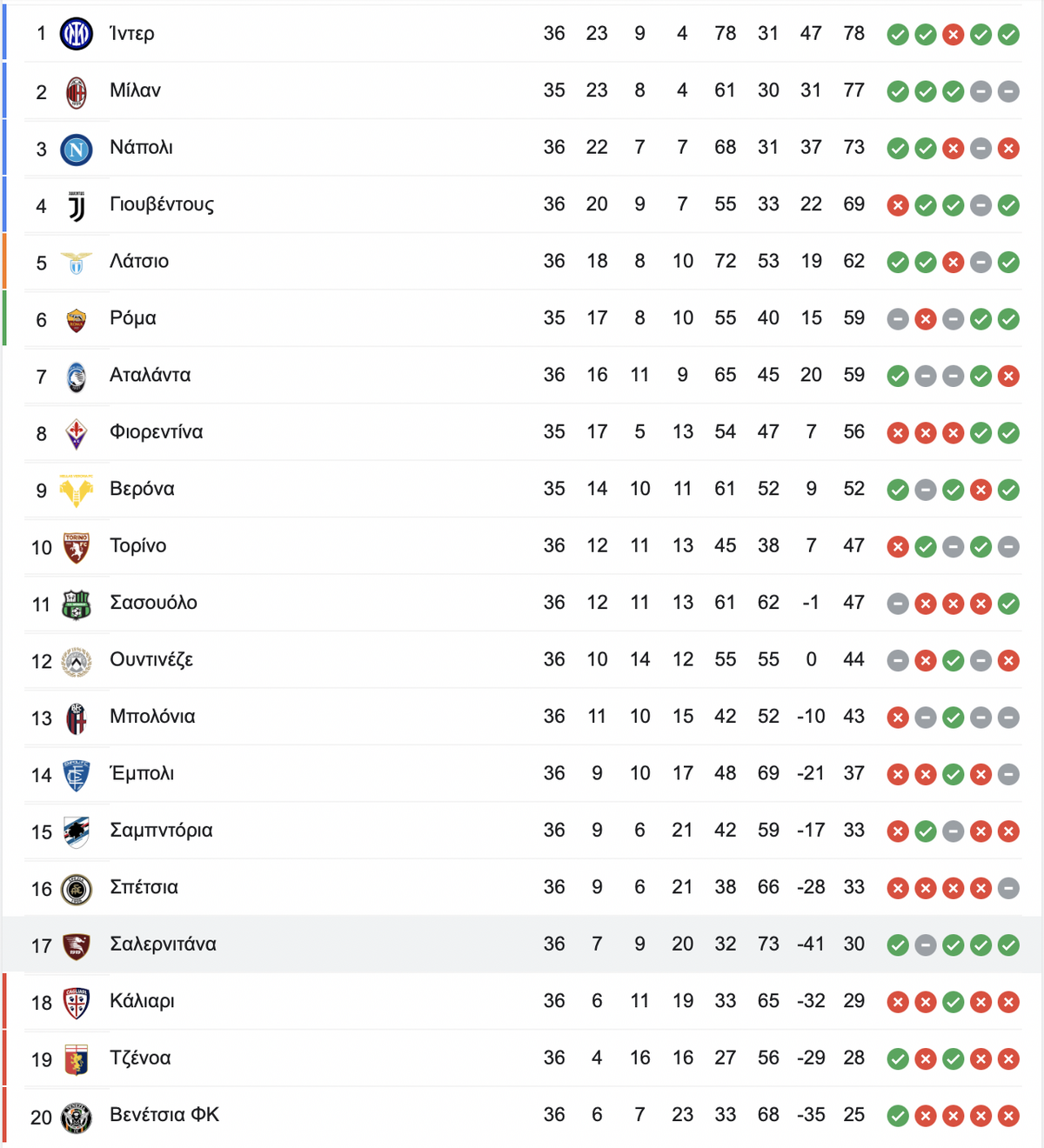
Task: Click the Κάλιαρι row points value 29
Action: pyautogui.click(x=853, y=1001)
